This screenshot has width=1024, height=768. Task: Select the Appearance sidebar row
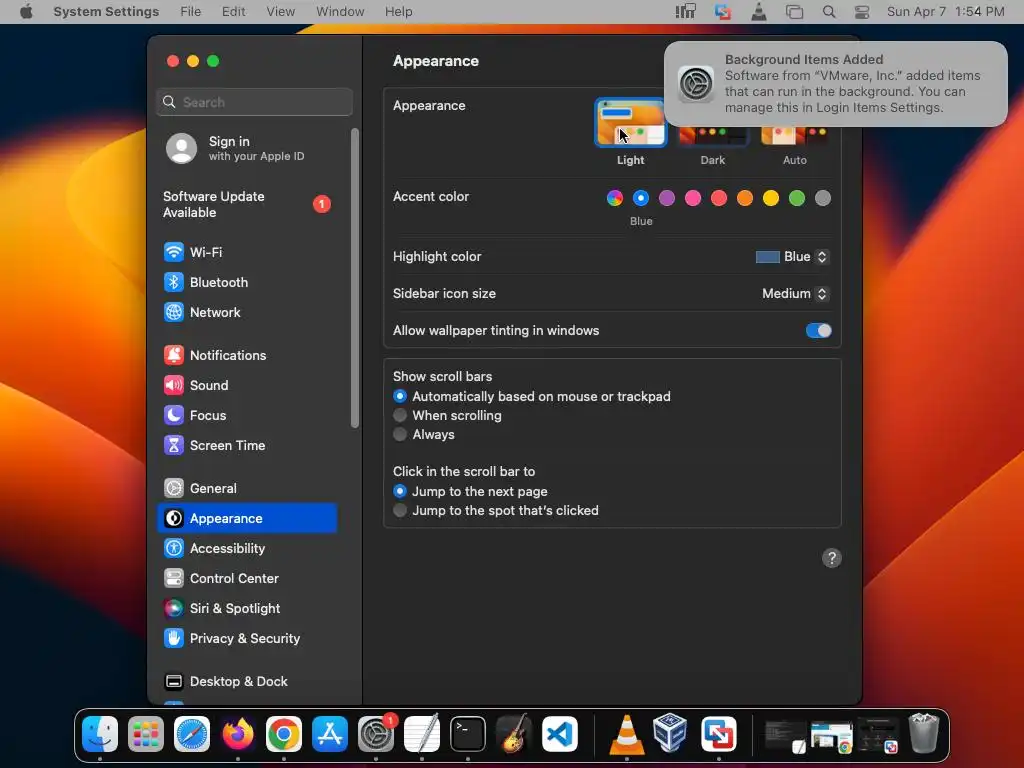[247, 519]
